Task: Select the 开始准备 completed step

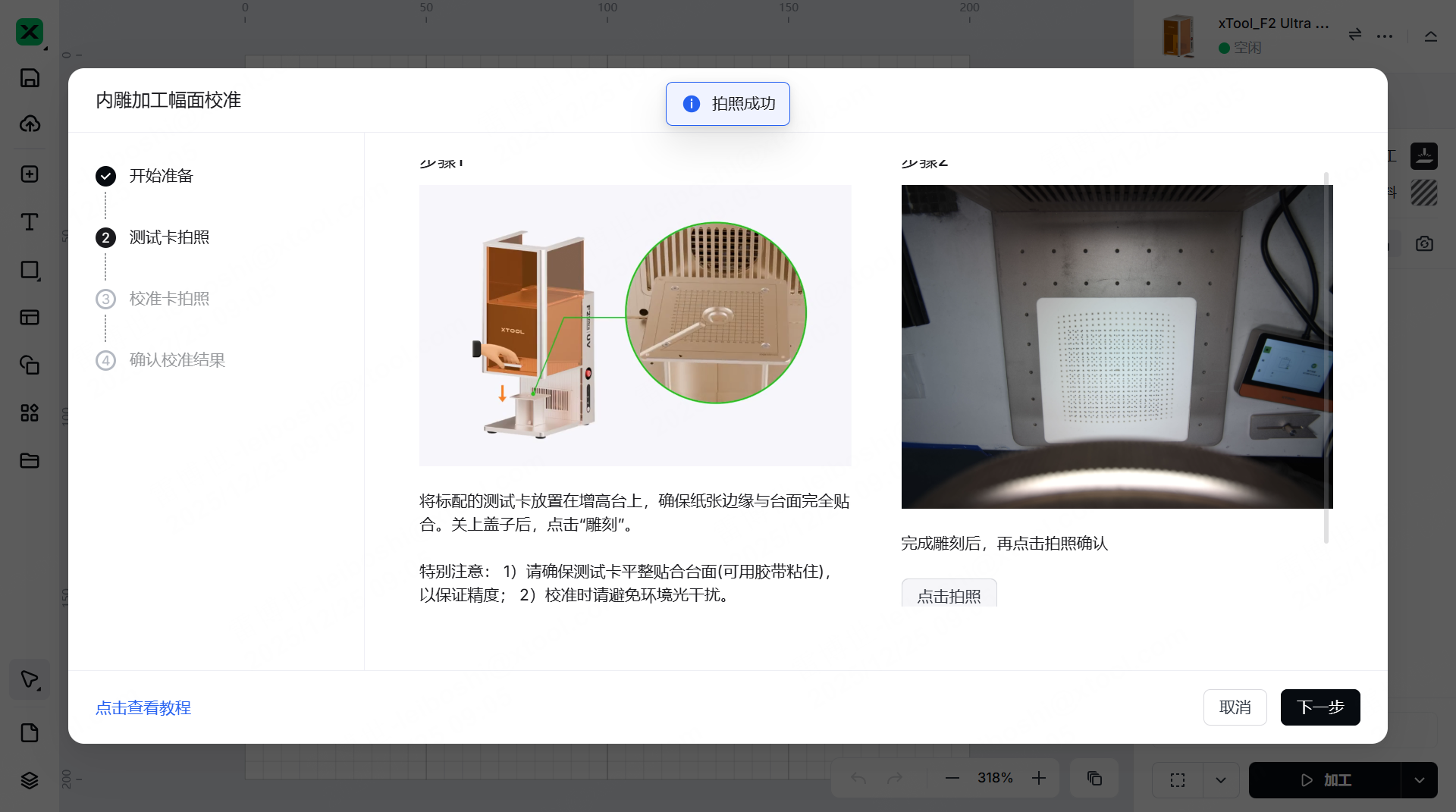Action: click(x=161, y=176)
